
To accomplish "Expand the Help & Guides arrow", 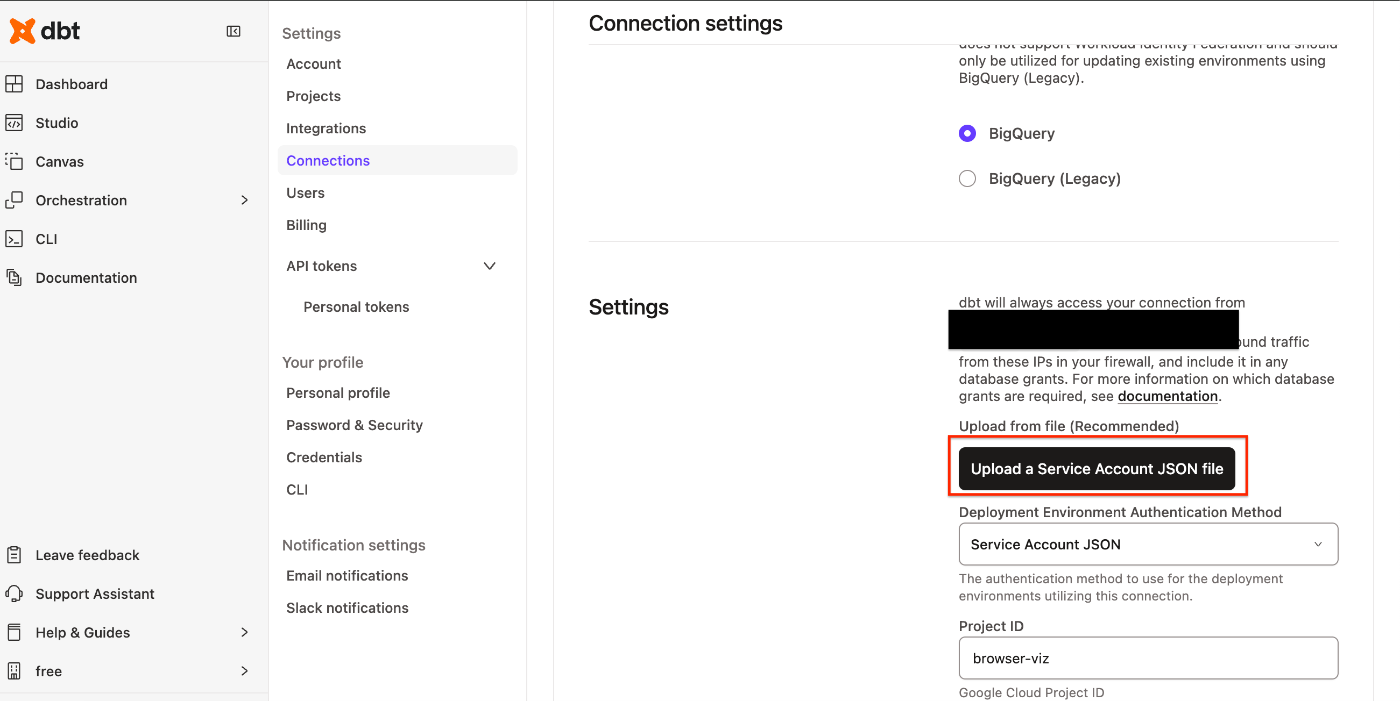I will tap(244, 632).
